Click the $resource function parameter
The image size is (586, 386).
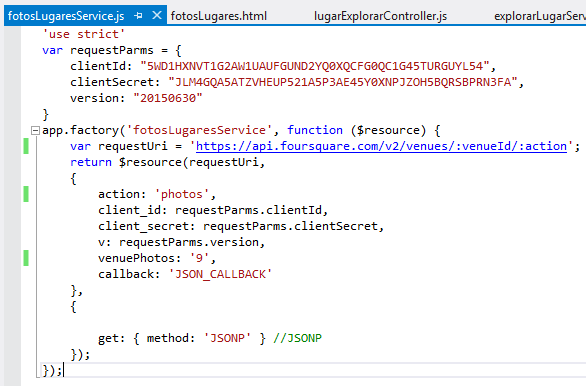[388, 130]
